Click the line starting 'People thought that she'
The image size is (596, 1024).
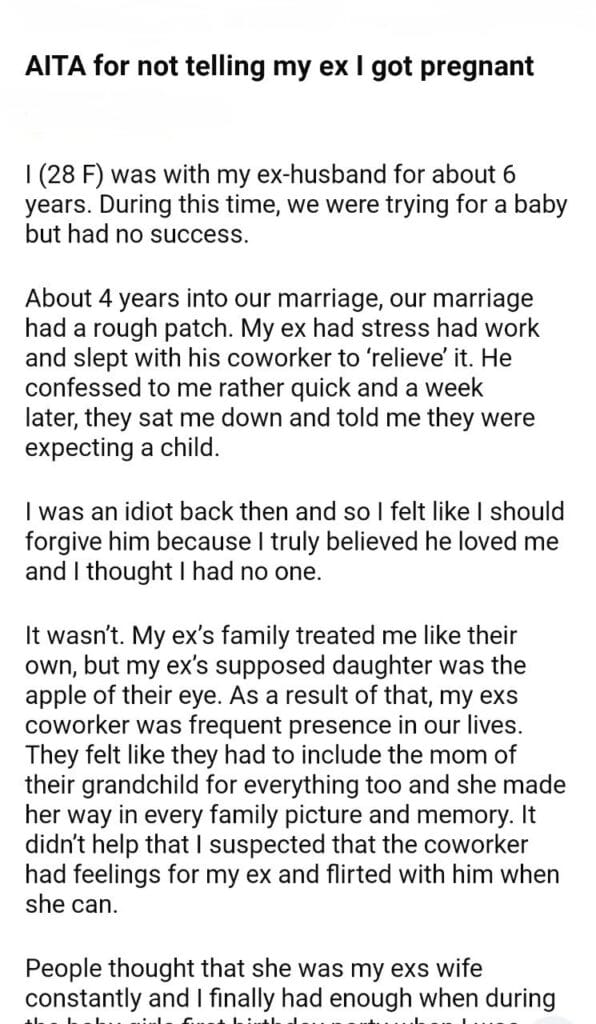pyautogui.click(x=253, y=968)
